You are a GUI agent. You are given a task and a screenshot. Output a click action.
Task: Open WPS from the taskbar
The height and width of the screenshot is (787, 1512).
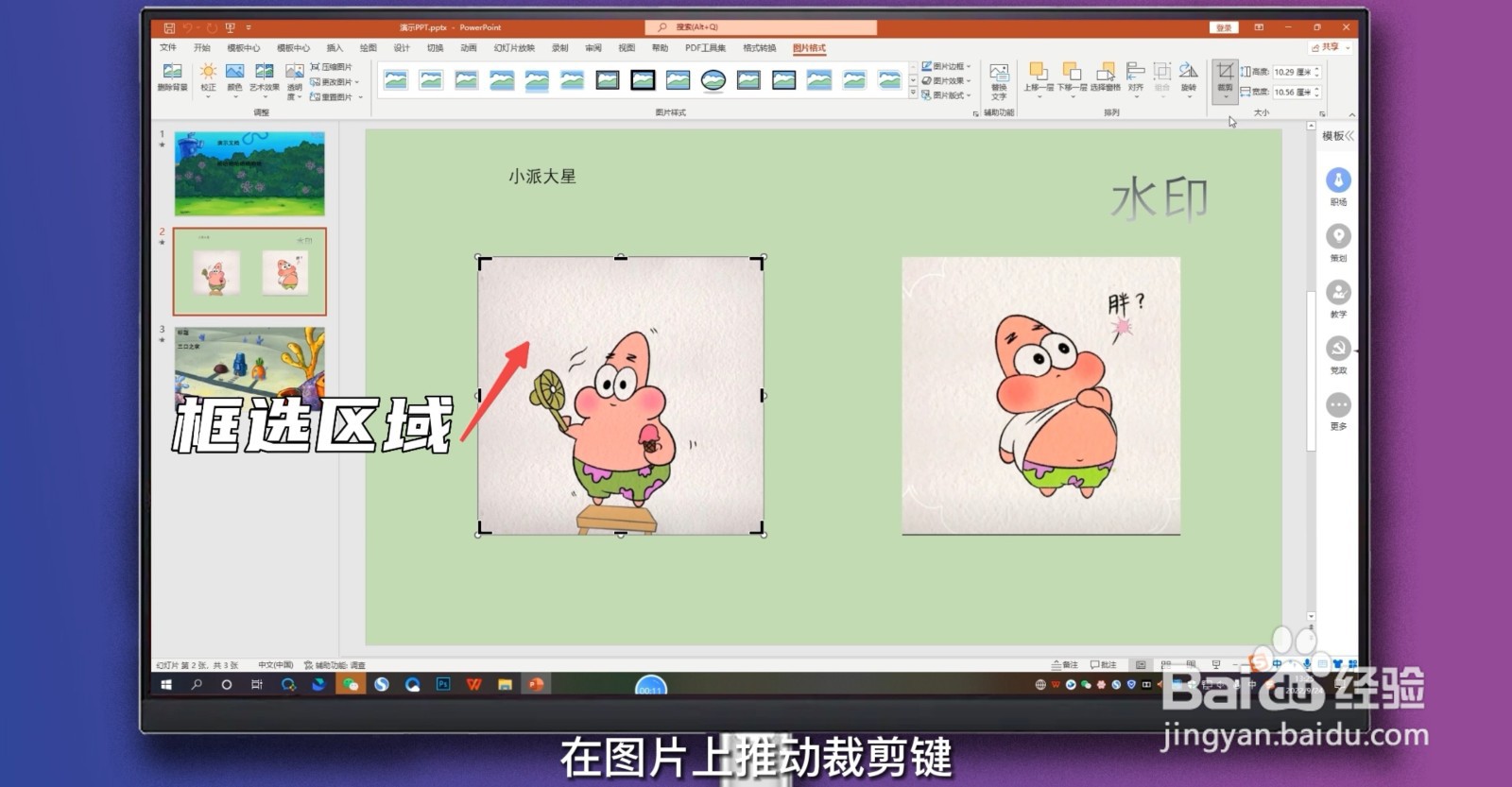[474, 684]
